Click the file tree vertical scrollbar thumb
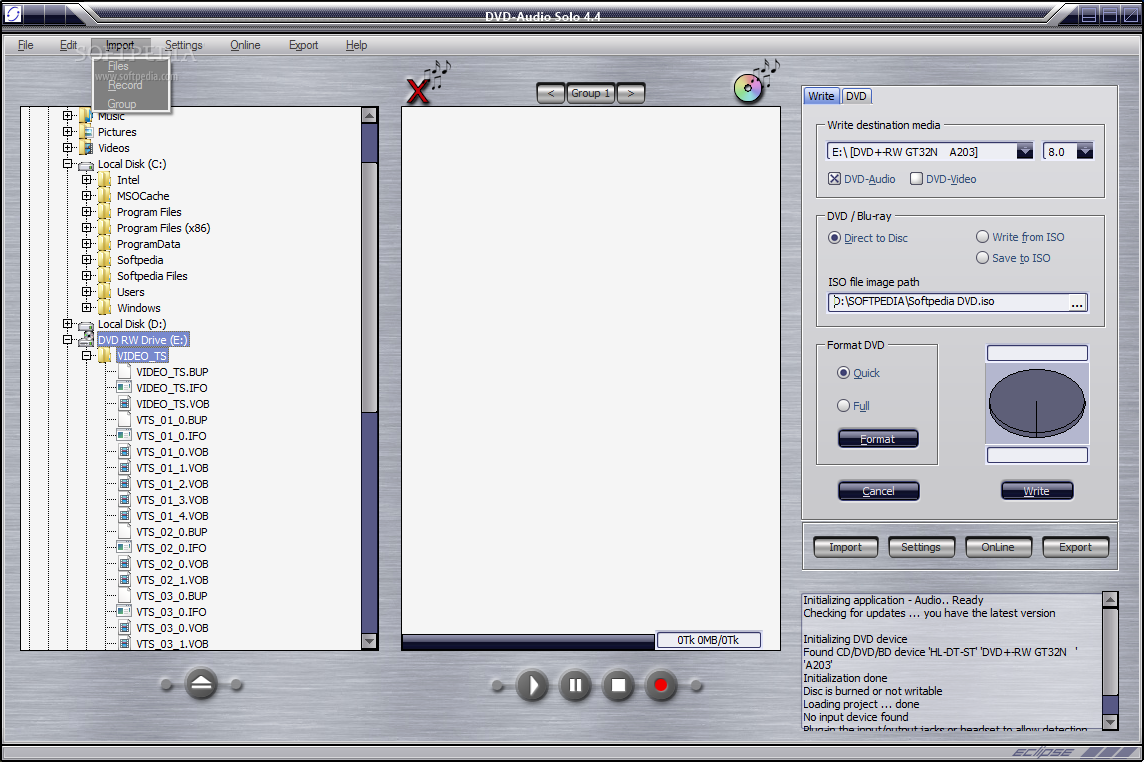Viewport: 1144px width, 762px height. (x=370, y=287)
